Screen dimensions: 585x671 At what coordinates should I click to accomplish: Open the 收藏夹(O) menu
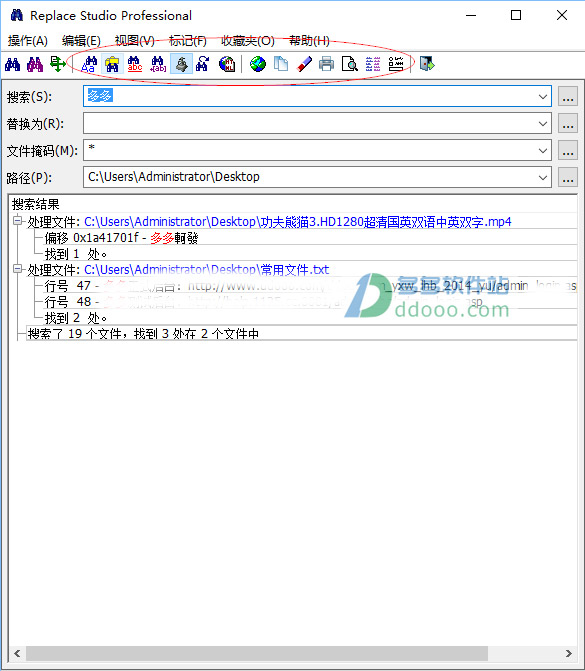pyautogui.click(x=248, y=41)
